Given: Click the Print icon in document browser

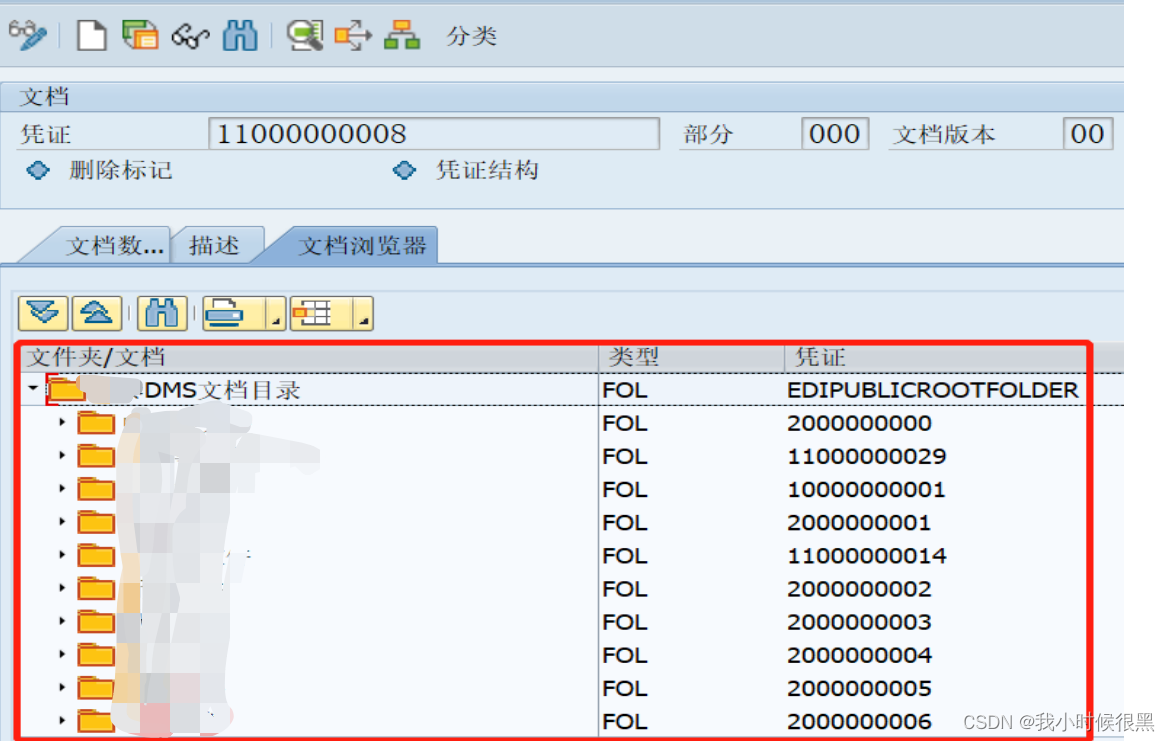Looking at the screenshot, I should 227,313.
